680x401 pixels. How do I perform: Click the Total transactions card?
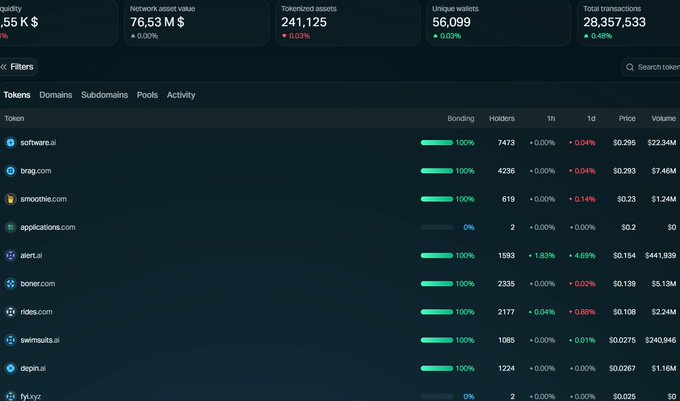pyautogui.click(x=629, y=23)
